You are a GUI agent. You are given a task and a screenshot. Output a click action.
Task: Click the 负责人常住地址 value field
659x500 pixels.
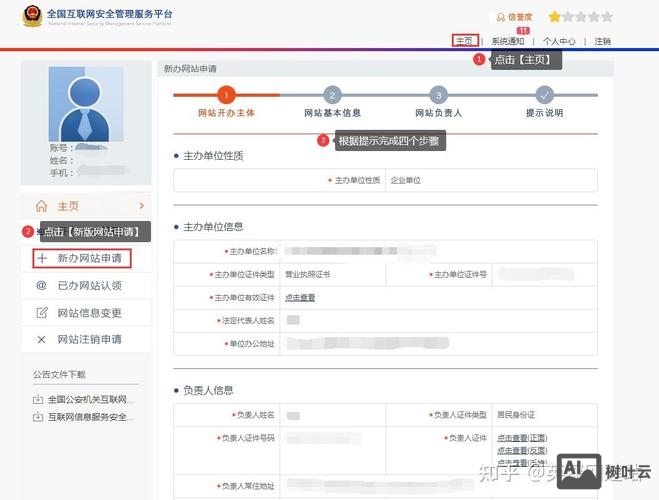(438, 486)
